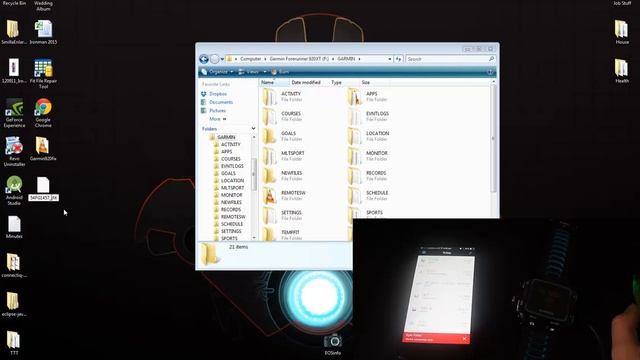This screenshot has height=360, width=640.
Task: Open the address bar history dropdown
Action: click(389, 59)
